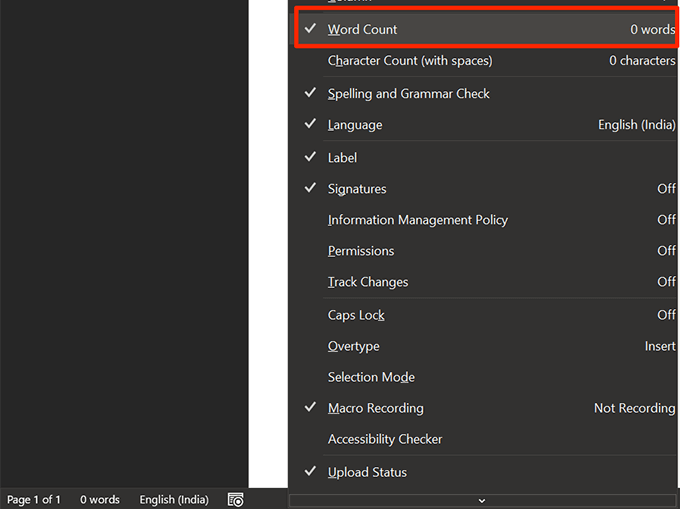Choose Information Management Policy

417,220
